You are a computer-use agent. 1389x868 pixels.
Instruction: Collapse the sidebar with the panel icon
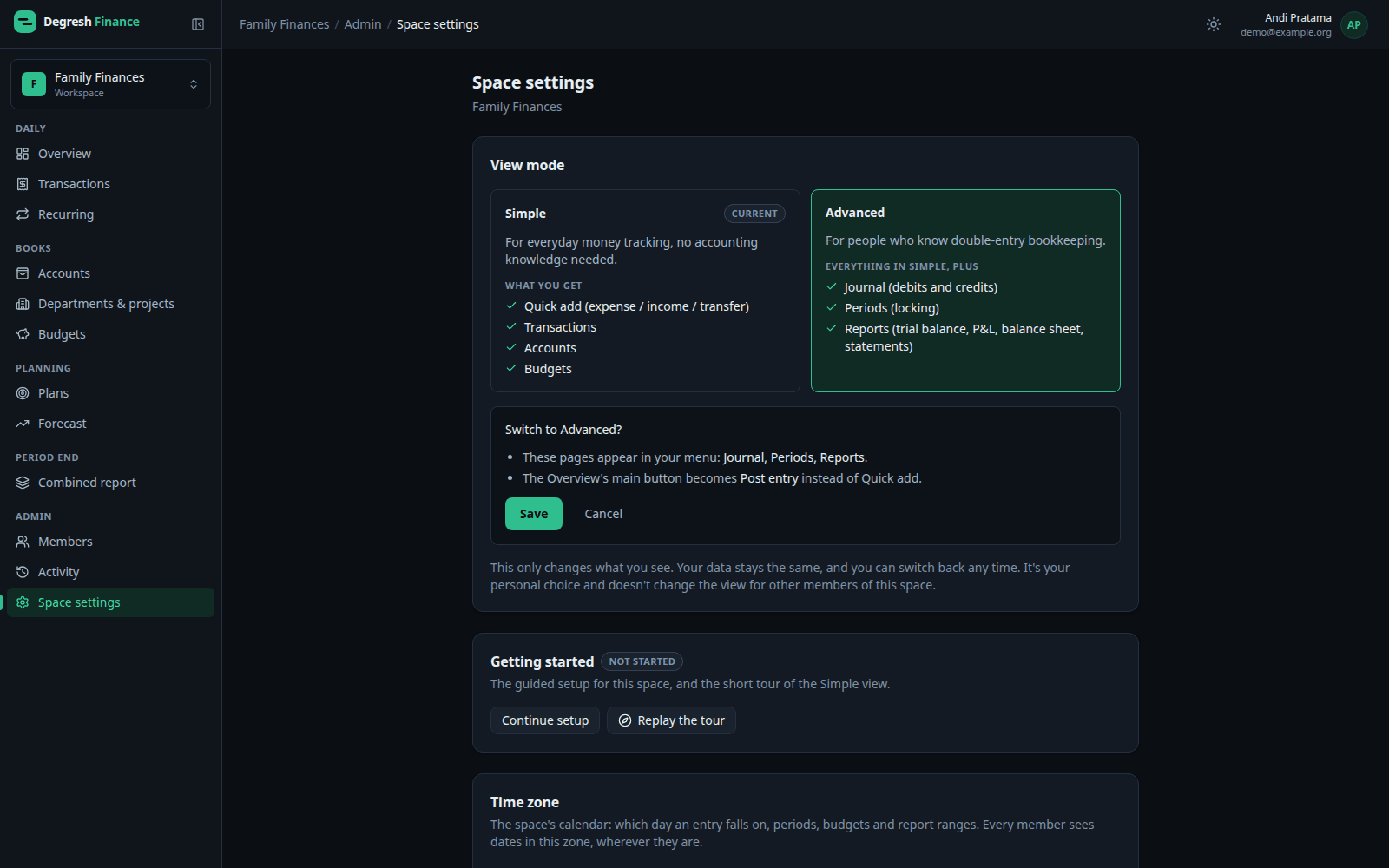pos(198,24)
